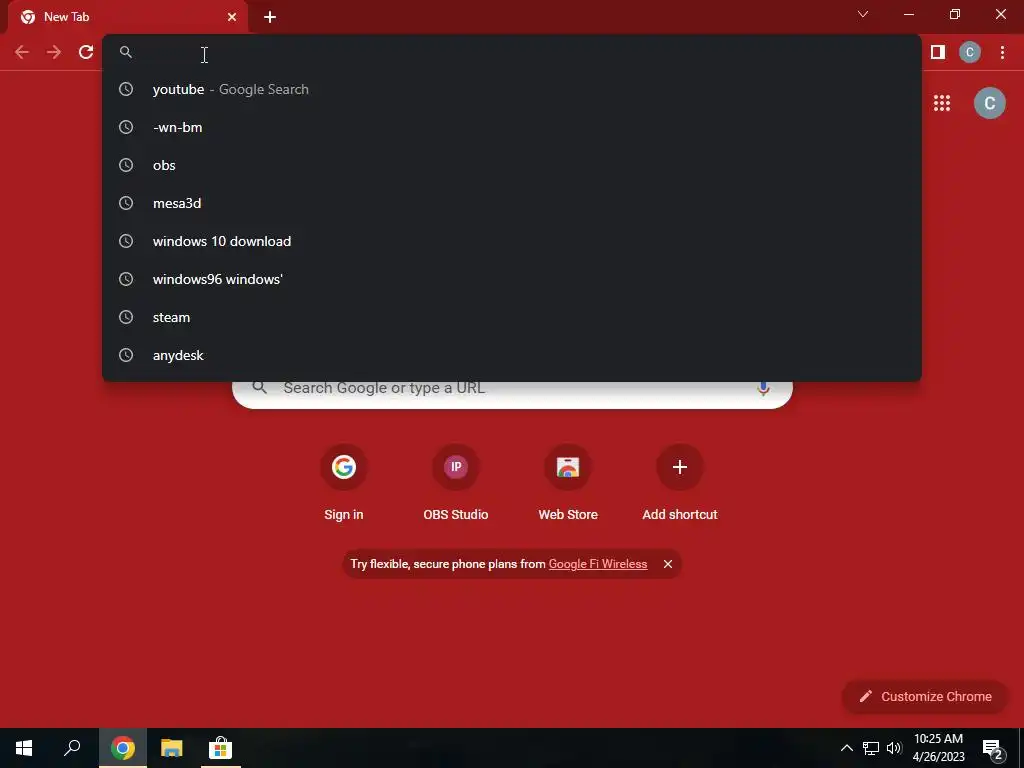Choose the windows96 windows' suggestion
1024x768 pixels.
pos(512,279)
